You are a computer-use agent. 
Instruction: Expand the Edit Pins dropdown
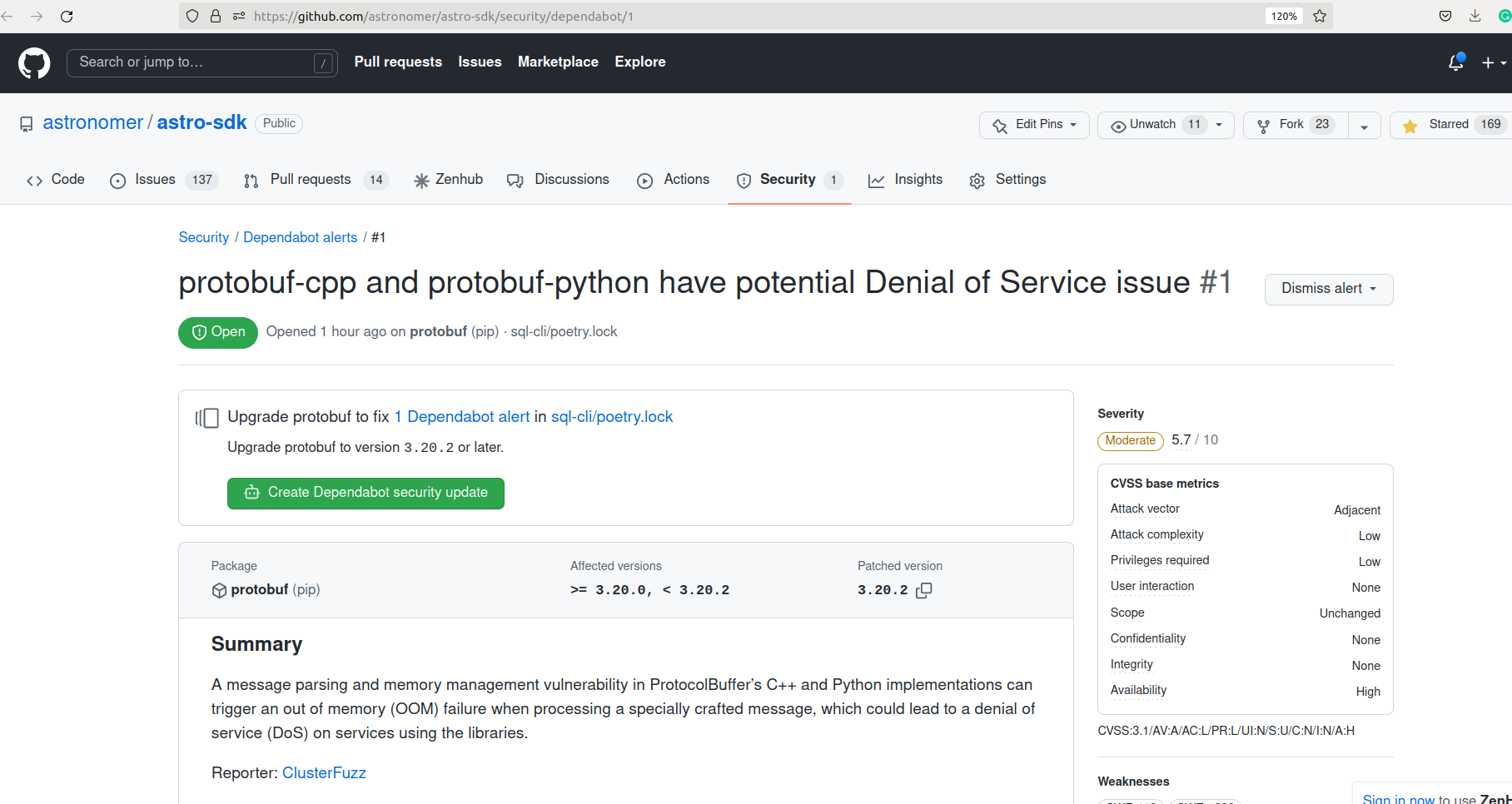click(x=1035, y=125)
